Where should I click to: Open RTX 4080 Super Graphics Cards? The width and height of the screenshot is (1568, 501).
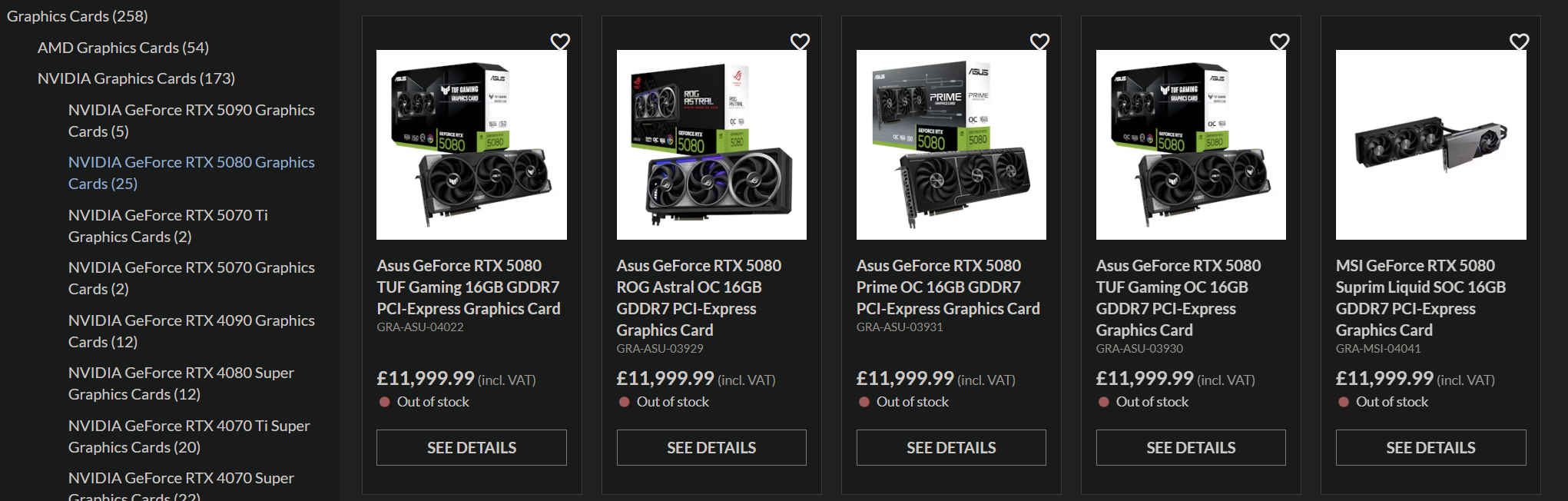point(181,383)
